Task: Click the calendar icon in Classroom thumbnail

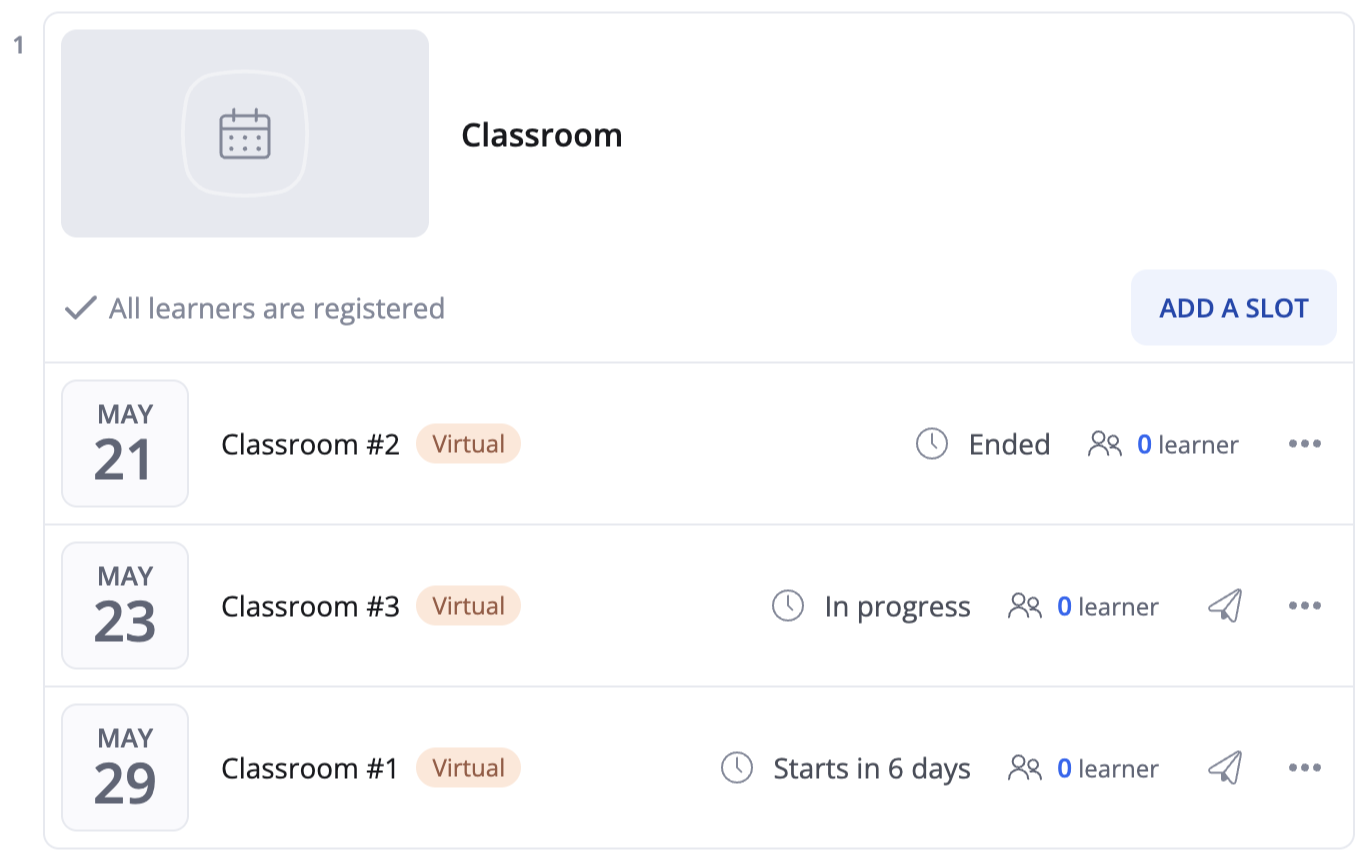Action: tap(245, 134)
